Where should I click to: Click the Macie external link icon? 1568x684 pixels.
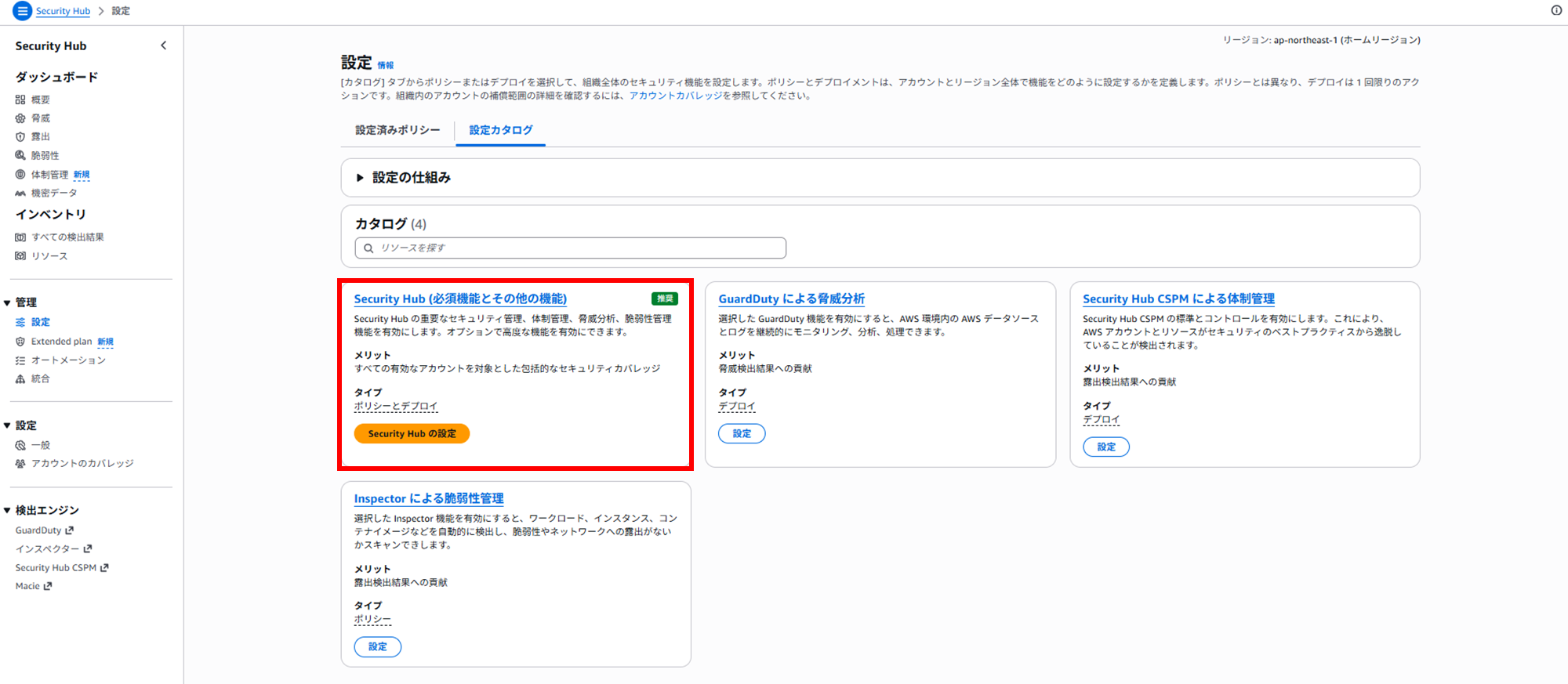click(x=48, y=586)
